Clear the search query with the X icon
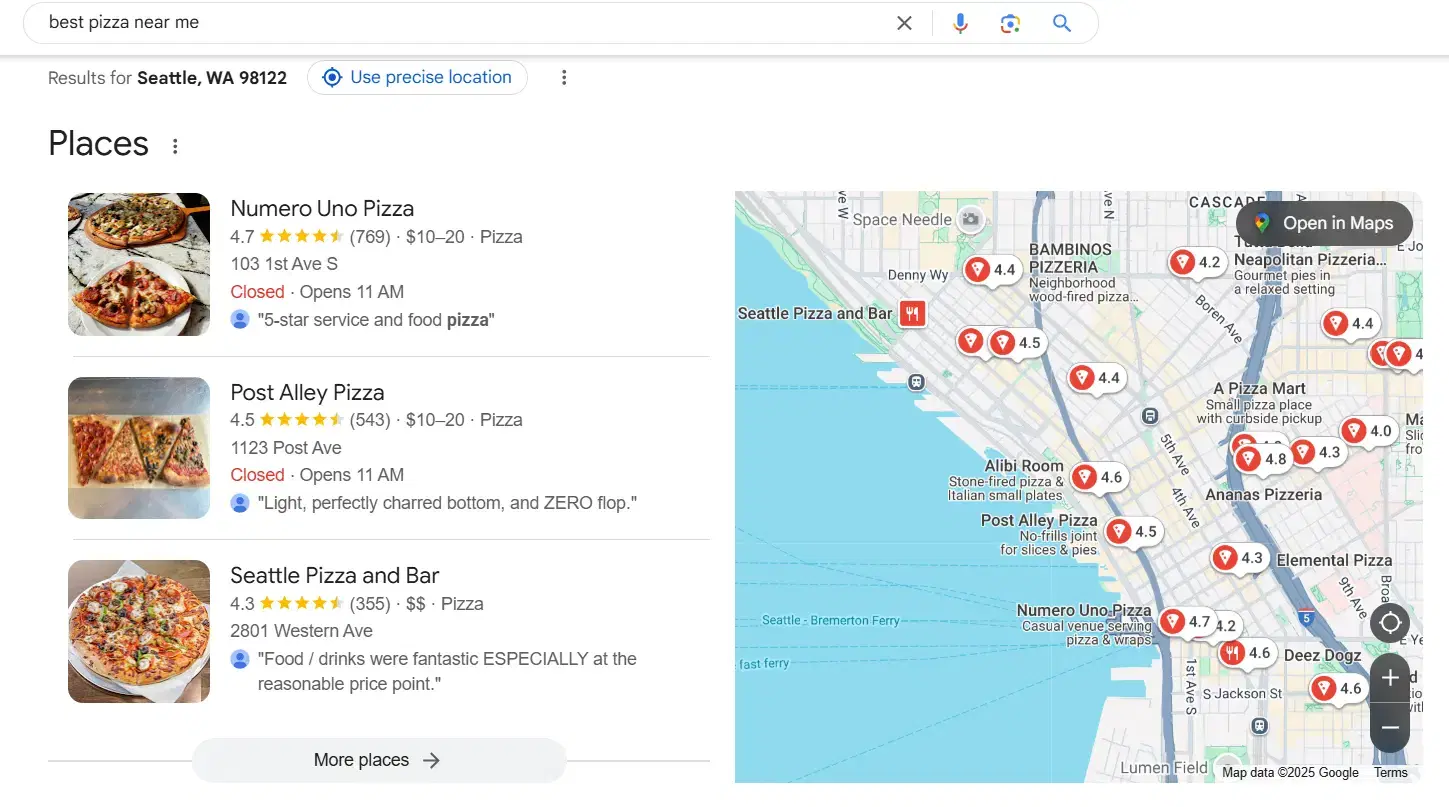Screen dimensions: 1449x807 904,23
